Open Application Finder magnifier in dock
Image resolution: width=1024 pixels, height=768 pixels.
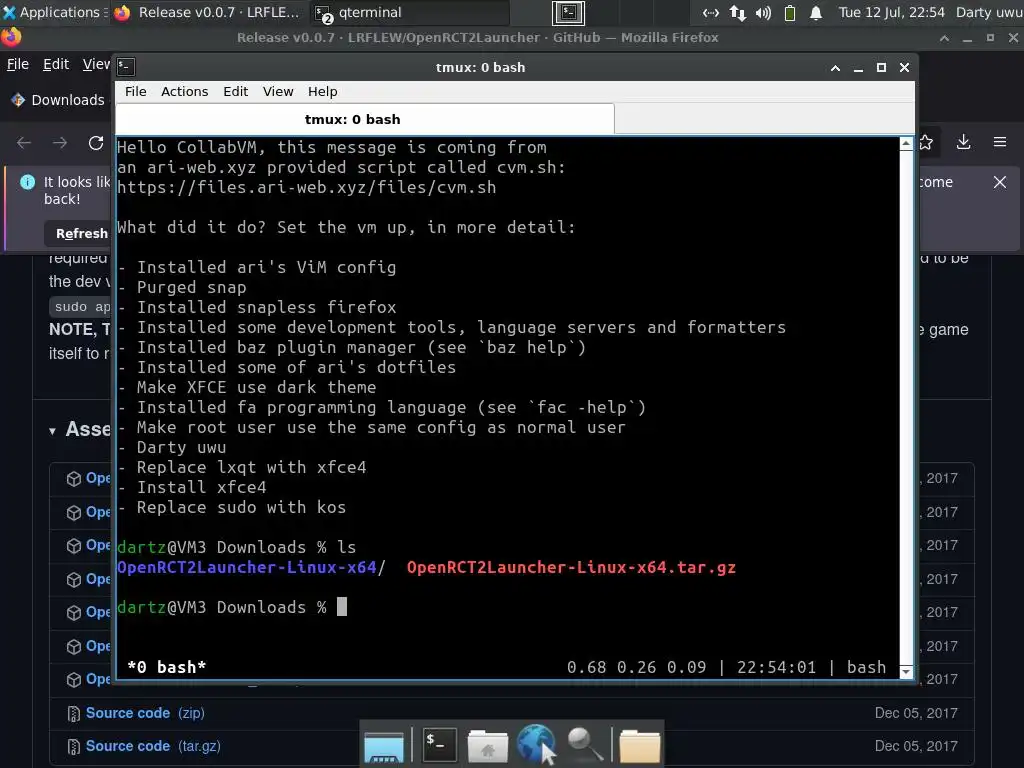click(x=584, y=744)
